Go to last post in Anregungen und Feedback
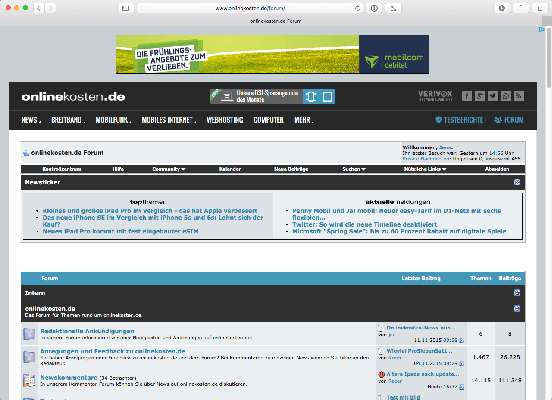The height and width of the screenshot is (400, 552). [x=462, y=363]
